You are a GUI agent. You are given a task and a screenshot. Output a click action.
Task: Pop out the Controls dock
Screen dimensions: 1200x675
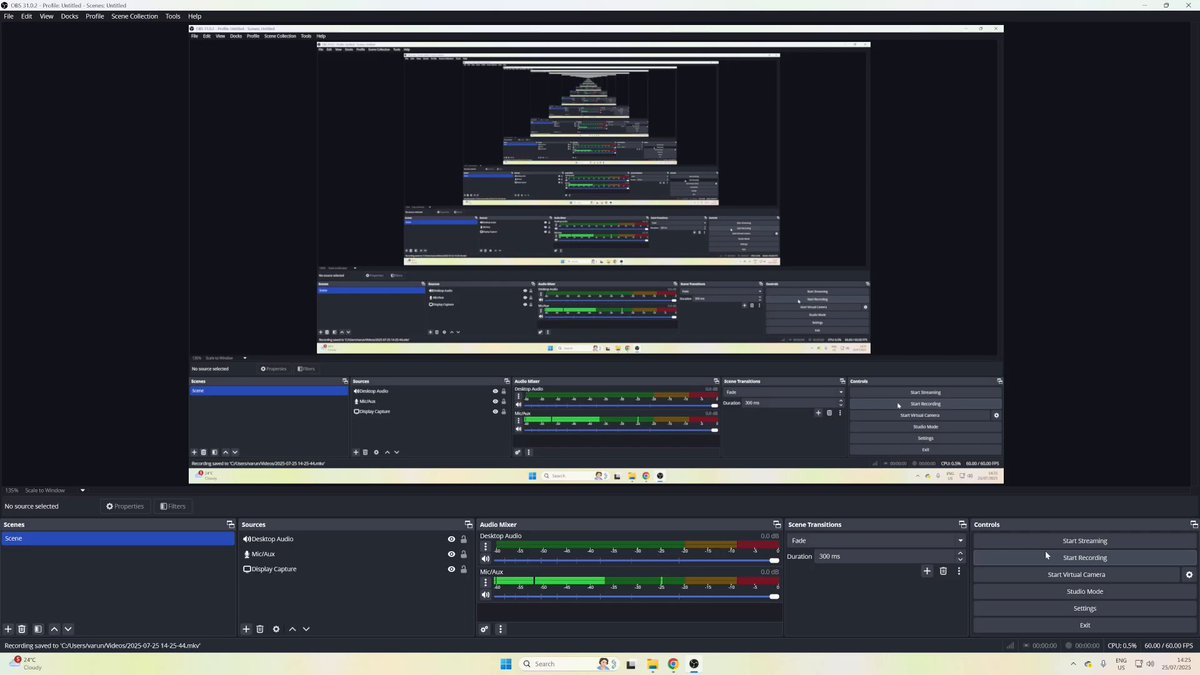(x=1194, y=524)
